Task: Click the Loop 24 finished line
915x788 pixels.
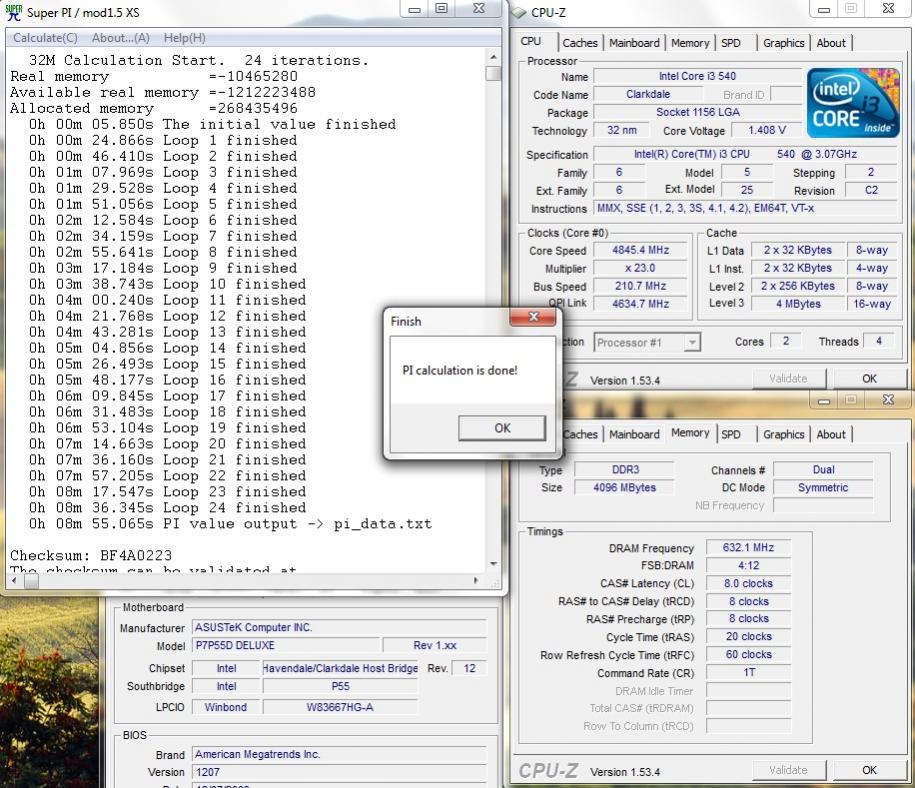Action: click(x=167, y=507)
